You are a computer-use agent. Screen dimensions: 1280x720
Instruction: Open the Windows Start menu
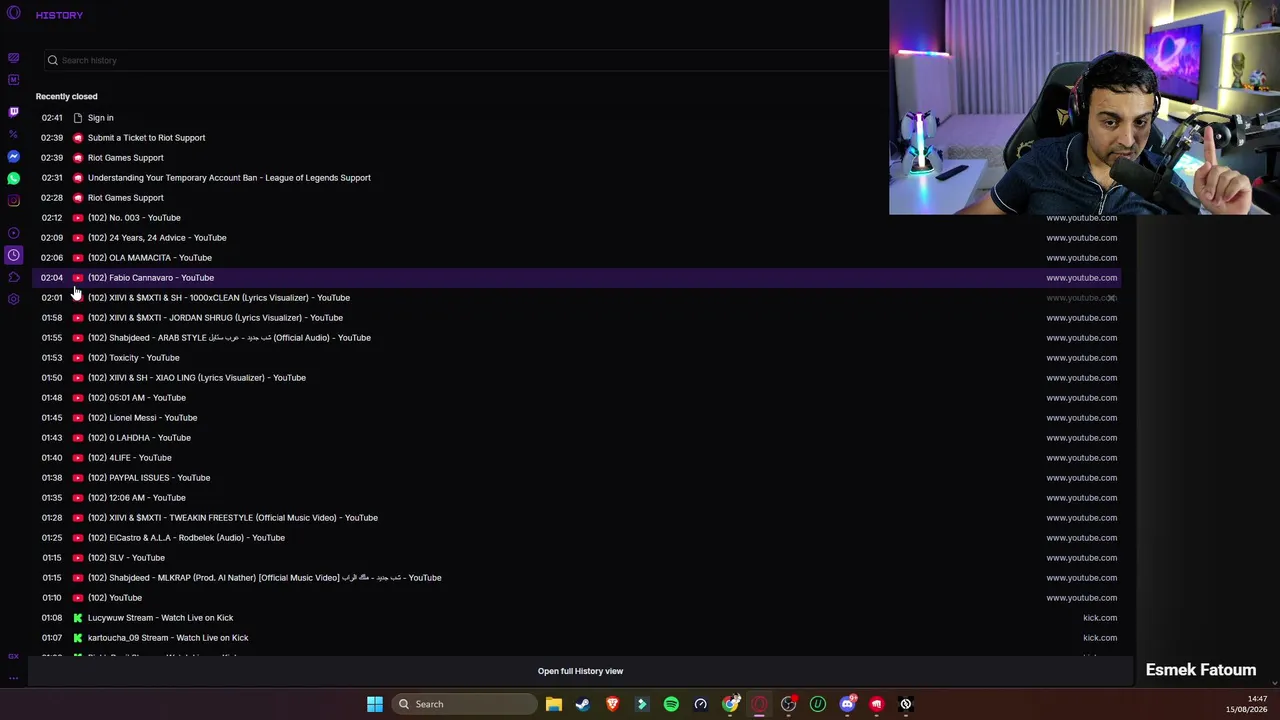[x=375, y=704]
